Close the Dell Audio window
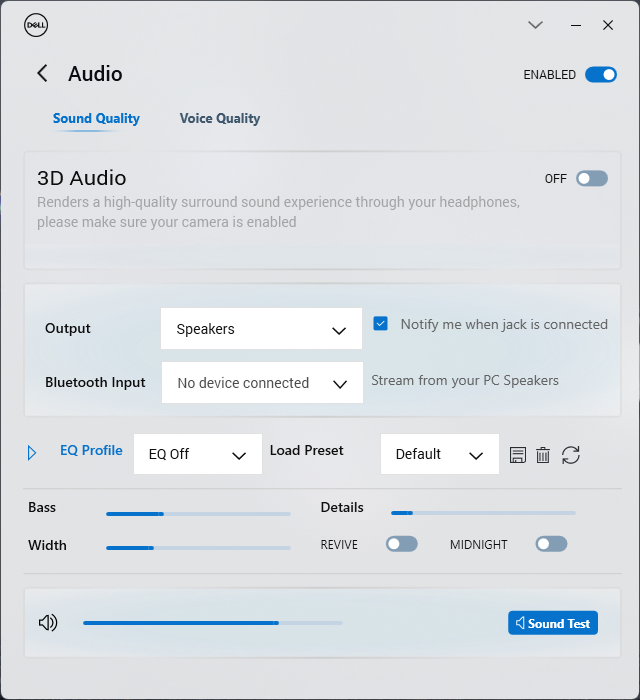 pyautogui.click(x=608, y=25)
